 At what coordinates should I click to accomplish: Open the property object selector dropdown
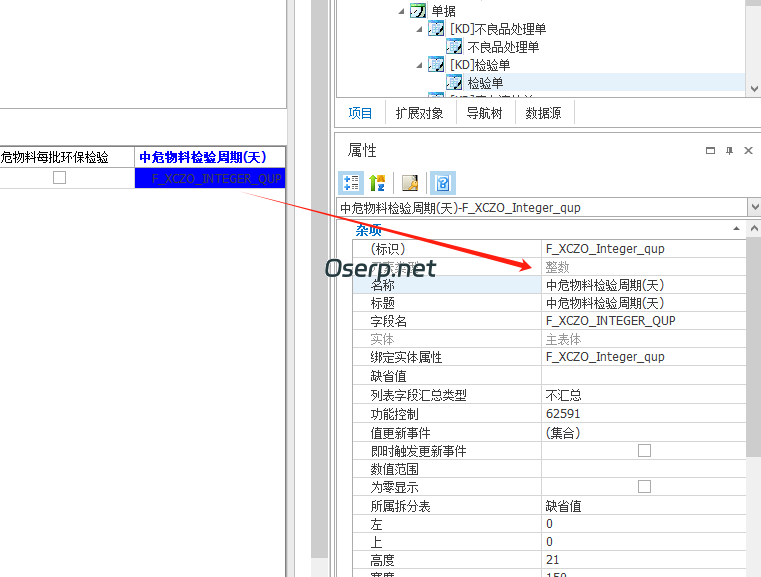(x=754, y=207)
